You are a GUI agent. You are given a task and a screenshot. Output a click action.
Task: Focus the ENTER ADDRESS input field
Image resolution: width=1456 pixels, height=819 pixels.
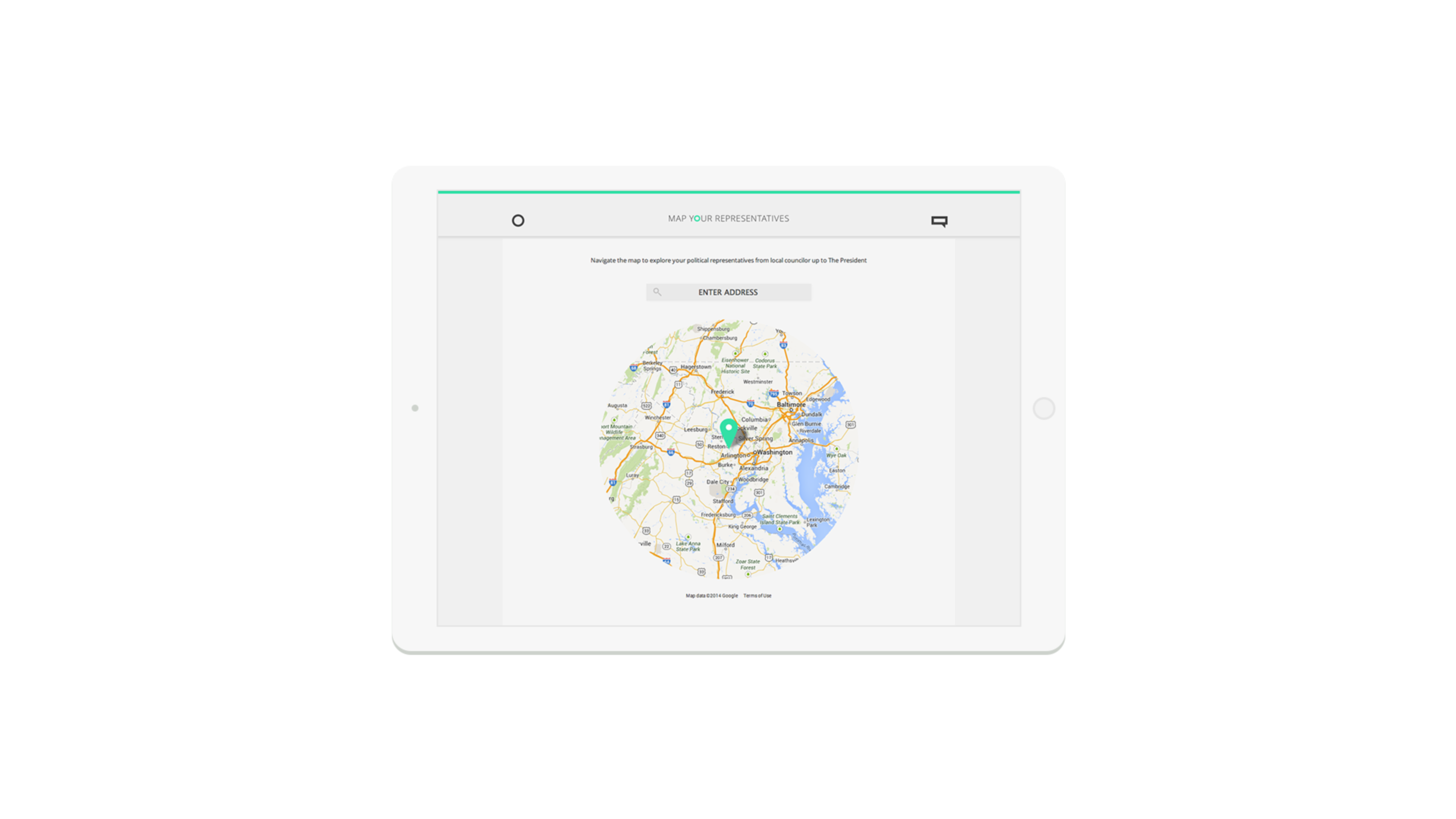(728, 292)
